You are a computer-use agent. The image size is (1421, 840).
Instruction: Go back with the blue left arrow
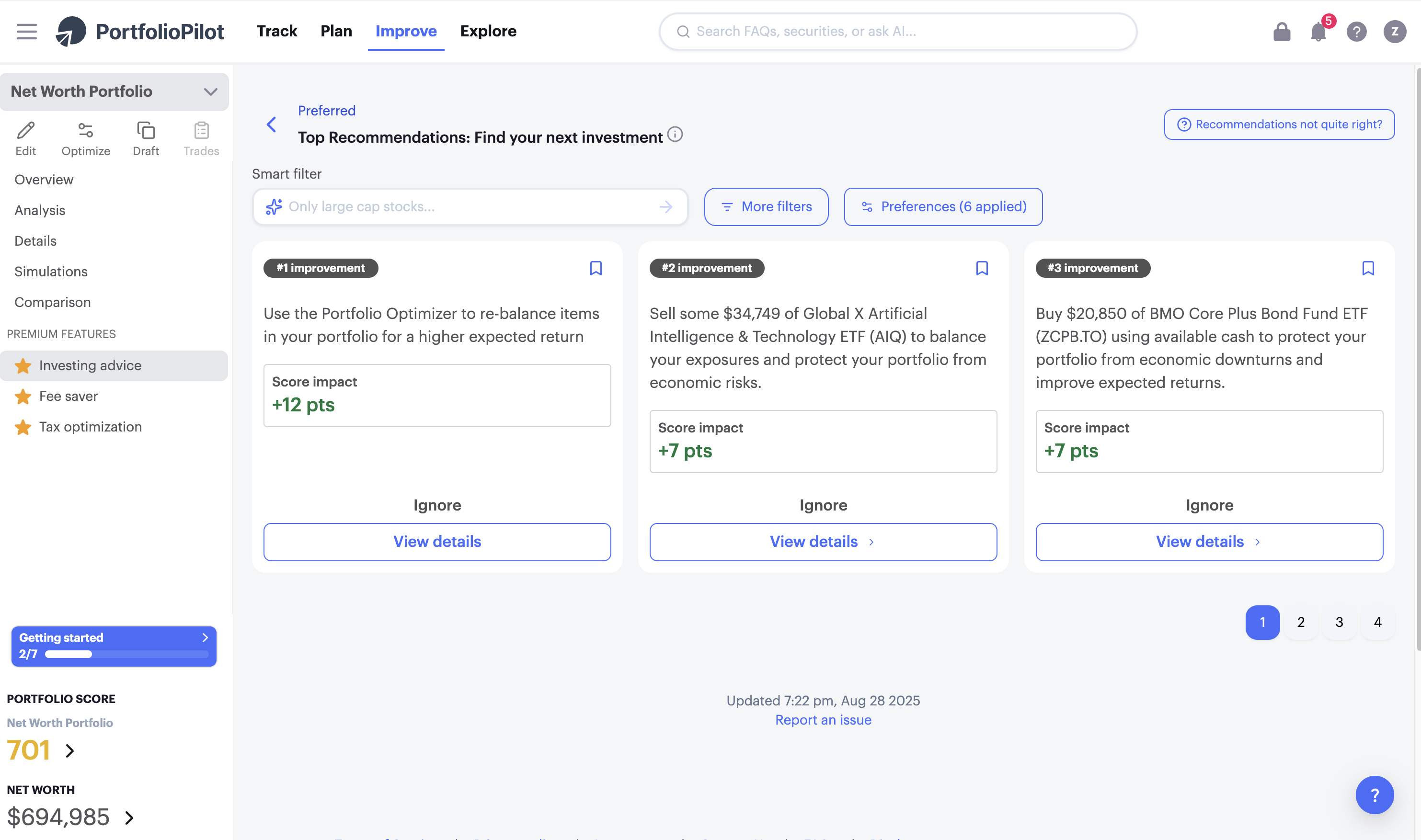272,125
